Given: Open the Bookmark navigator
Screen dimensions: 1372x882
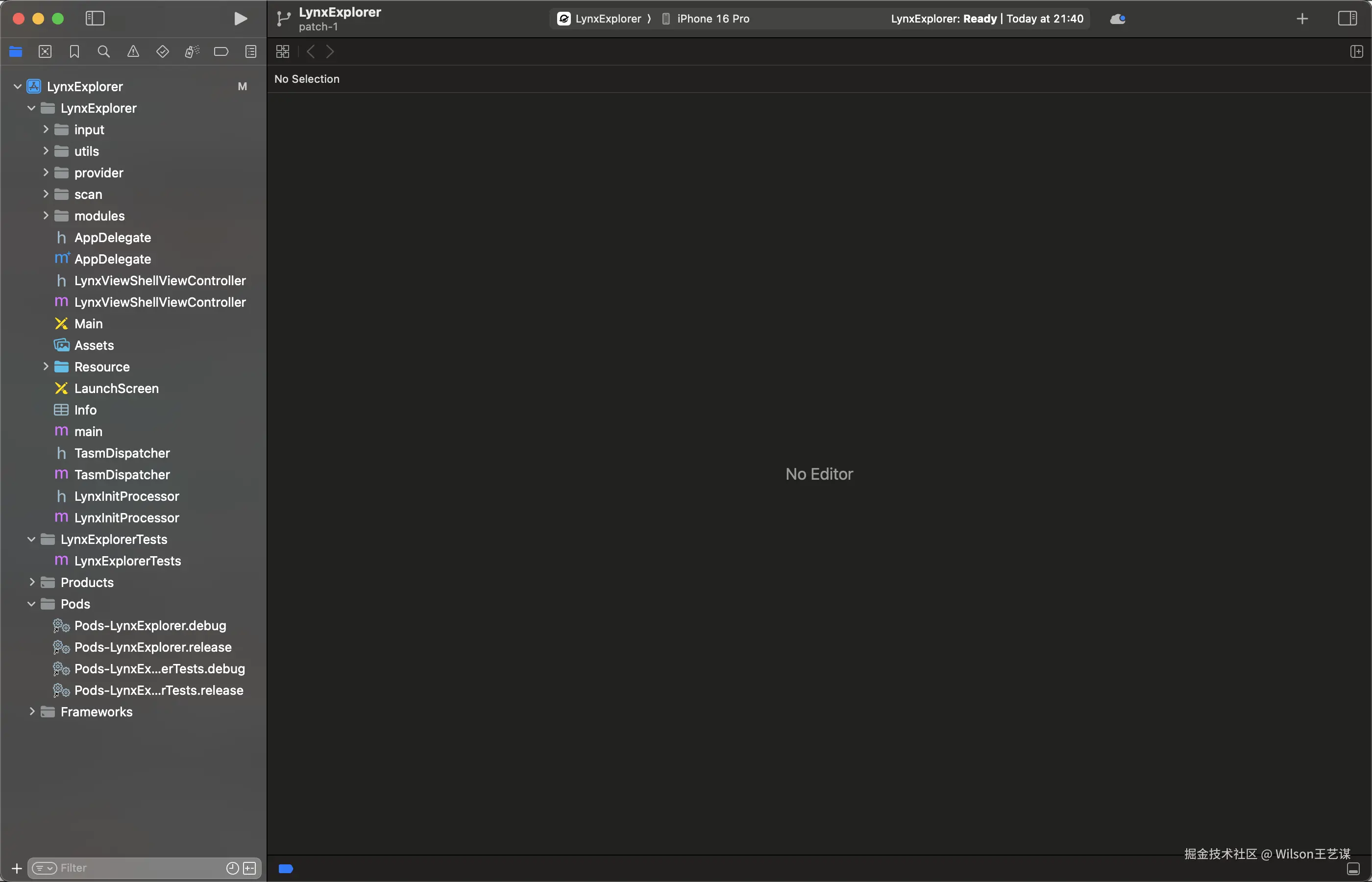Looking at the screenshot, I should [74, 52].
